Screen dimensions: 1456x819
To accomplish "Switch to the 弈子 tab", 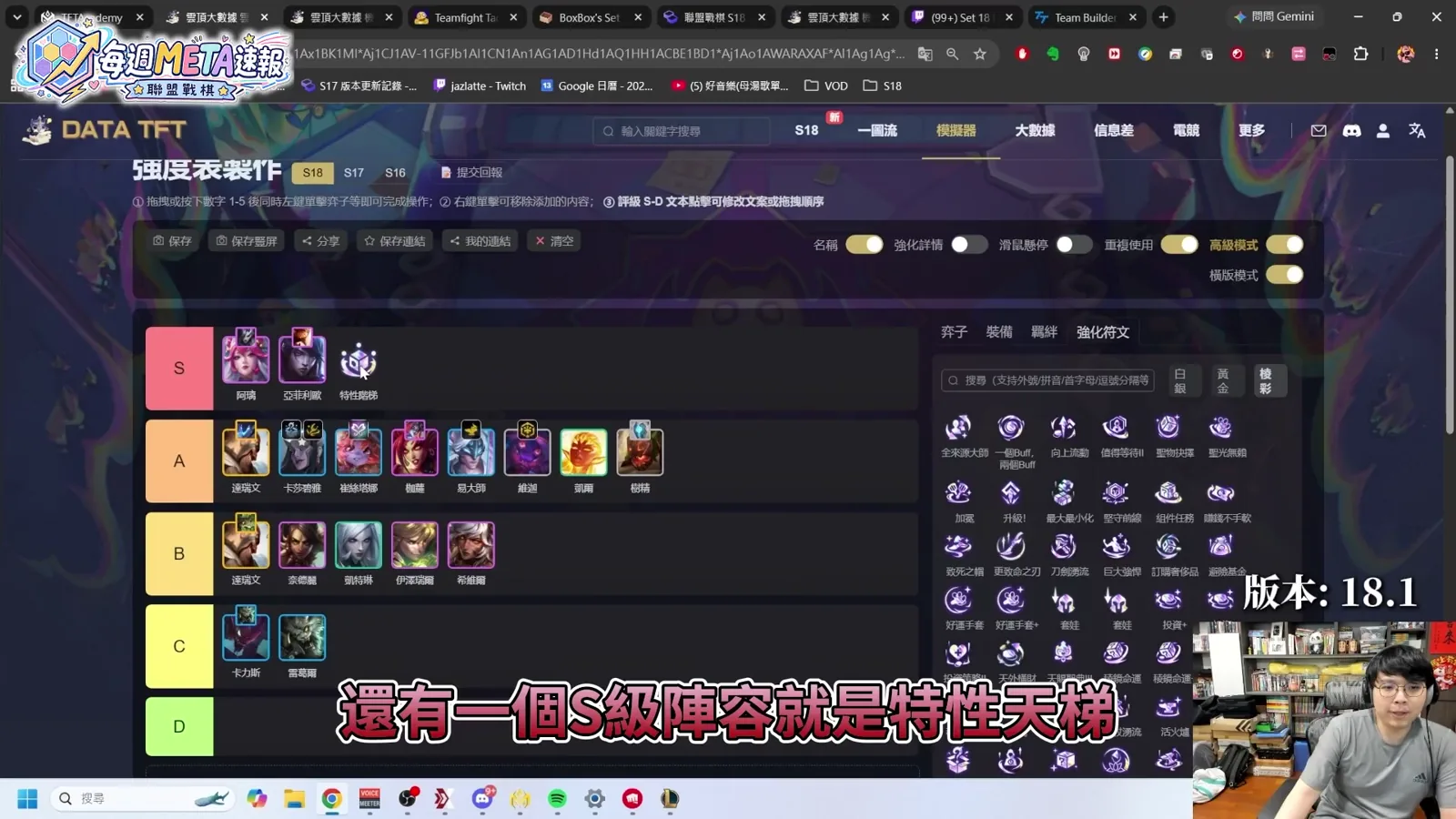I will coord(954,332).
